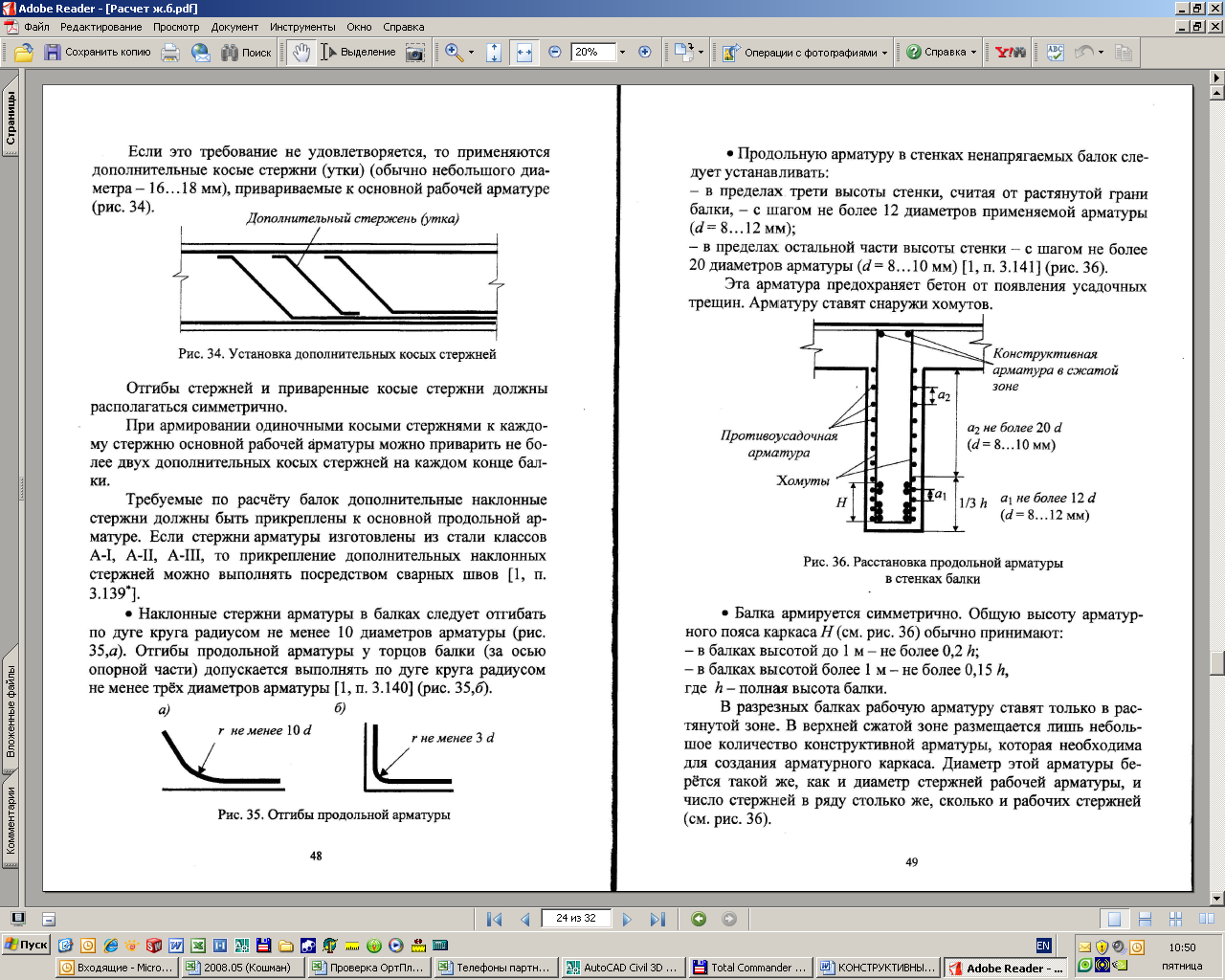Click scroll-up arrow of vertical scrollbar

point(1217,93)
